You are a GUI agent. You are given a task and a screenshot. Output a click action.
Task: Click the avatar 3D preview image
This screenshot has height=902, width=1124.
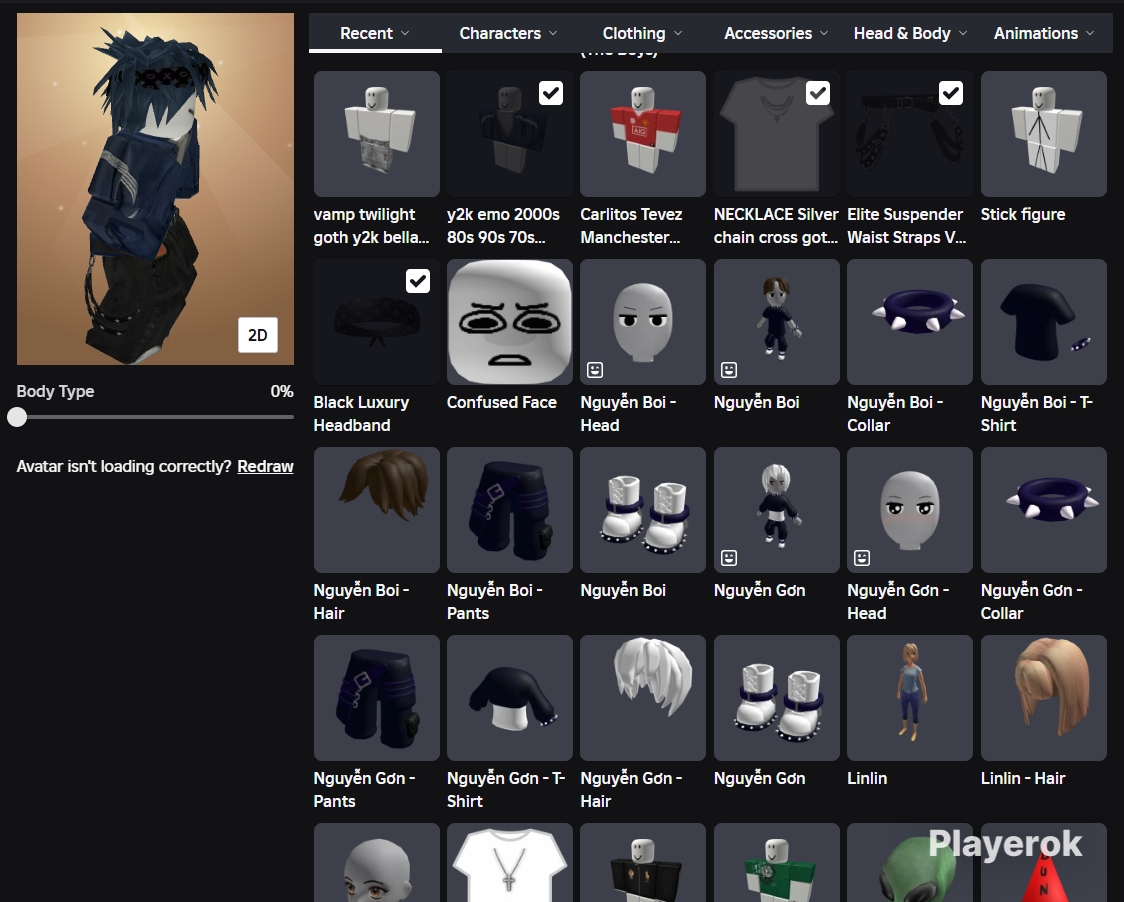156,189
